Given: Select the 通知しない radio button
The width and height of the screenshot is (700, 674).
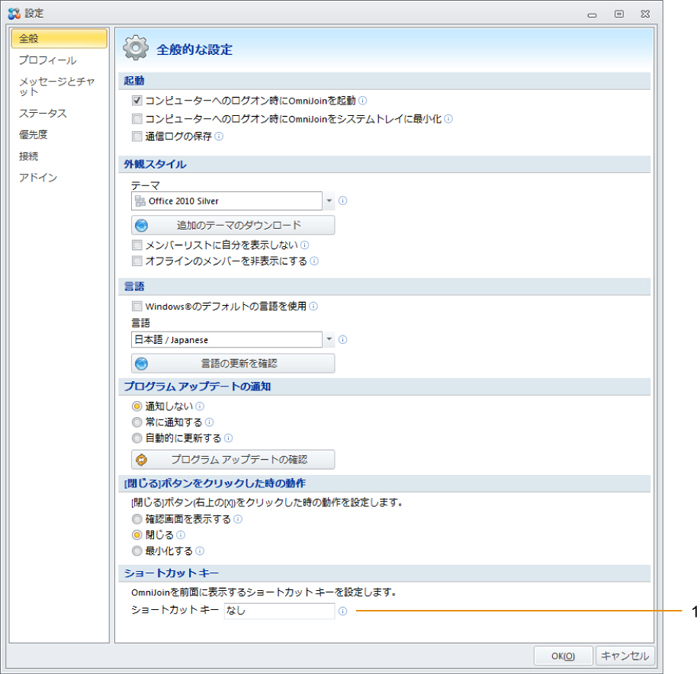Looking at the screenshot, I should coord(137,406).
